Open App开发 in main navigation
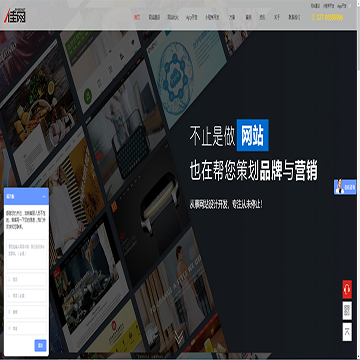The width and height of the screenshot is (360, 360). pyautogui.click(x=192, y=17)
